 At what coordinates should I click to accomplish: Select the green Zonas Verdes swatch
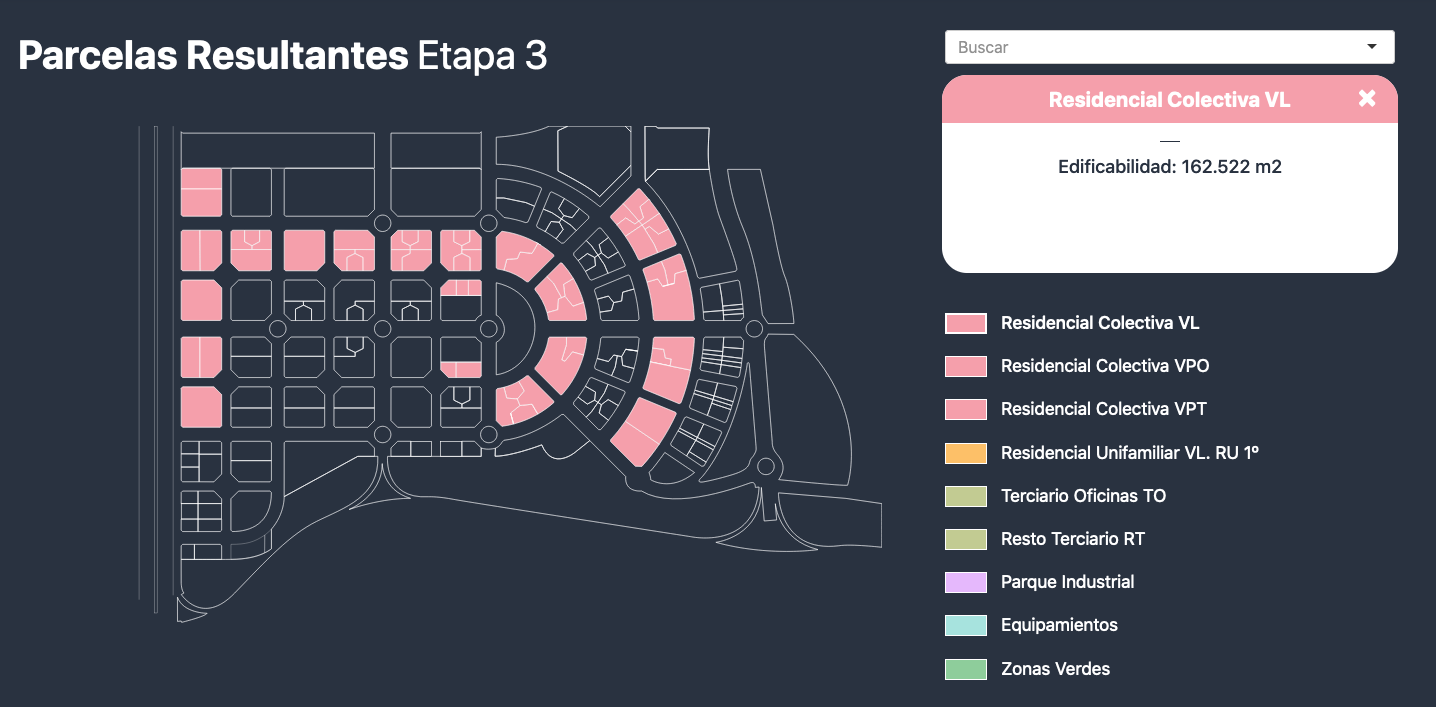pyautogui.click(x=966, y=669)
